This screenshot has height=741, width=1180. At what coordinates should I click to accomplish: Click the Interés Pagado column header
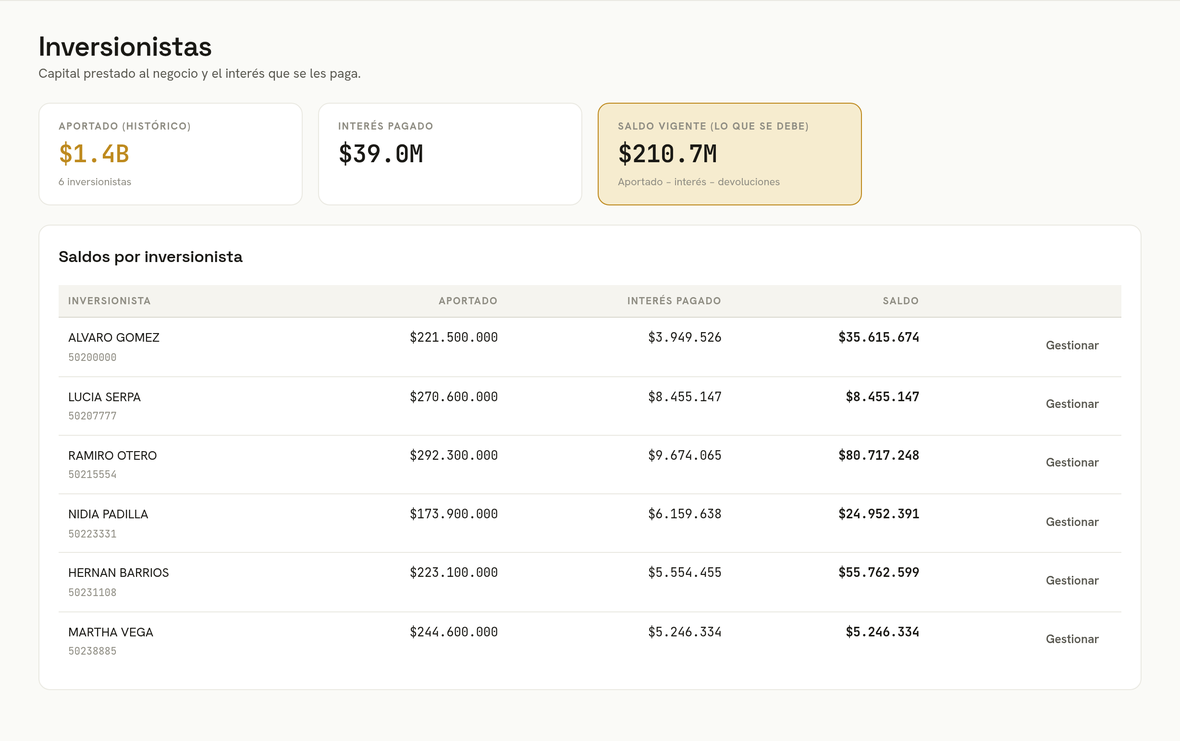pos(674,301)
